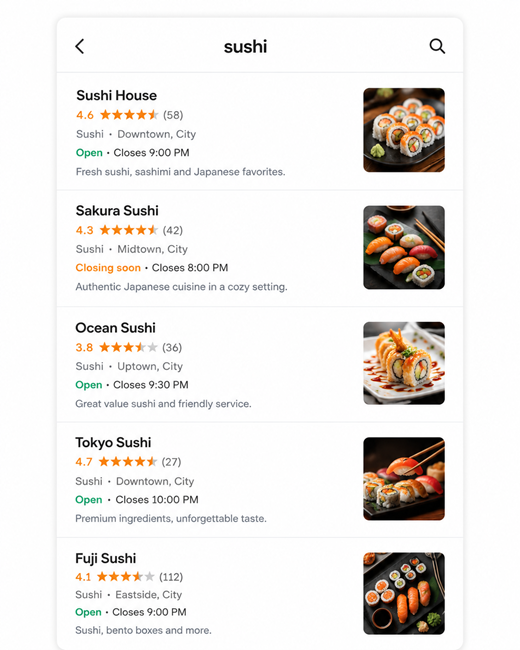Click the "sushi" search title text

pos(245,46)
